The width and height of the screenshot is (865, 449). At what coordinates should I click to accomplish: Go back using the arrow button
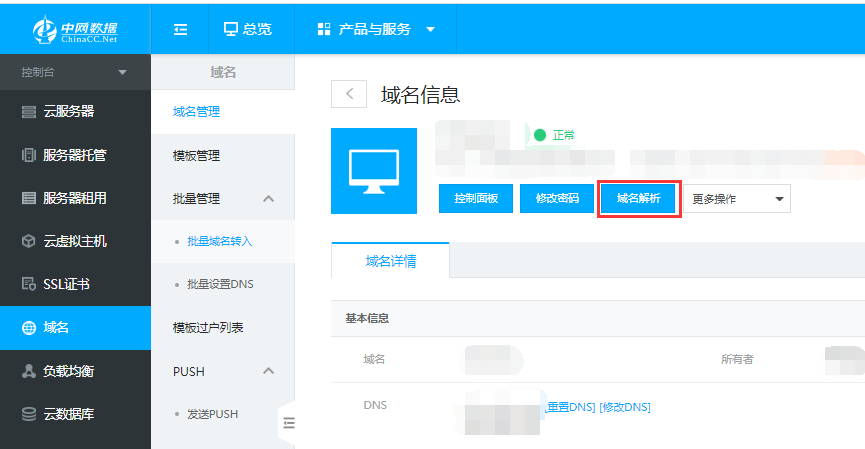(349, 94)
